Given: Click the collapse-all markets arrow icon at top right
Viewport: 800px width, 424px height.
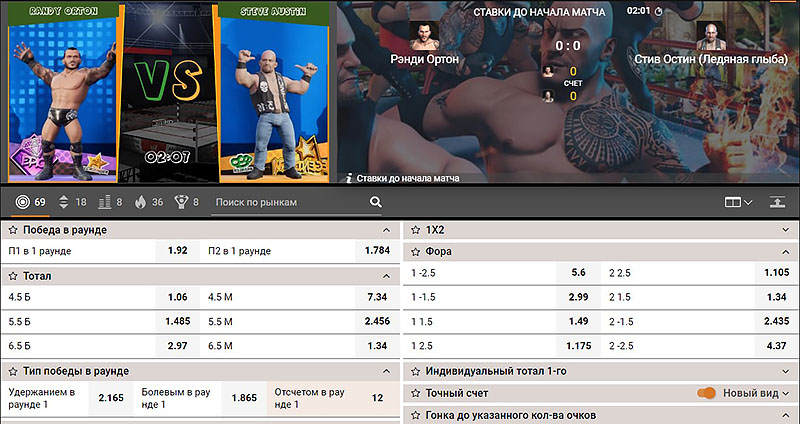Looking at the screenshot, I should (x=777, y=202).
